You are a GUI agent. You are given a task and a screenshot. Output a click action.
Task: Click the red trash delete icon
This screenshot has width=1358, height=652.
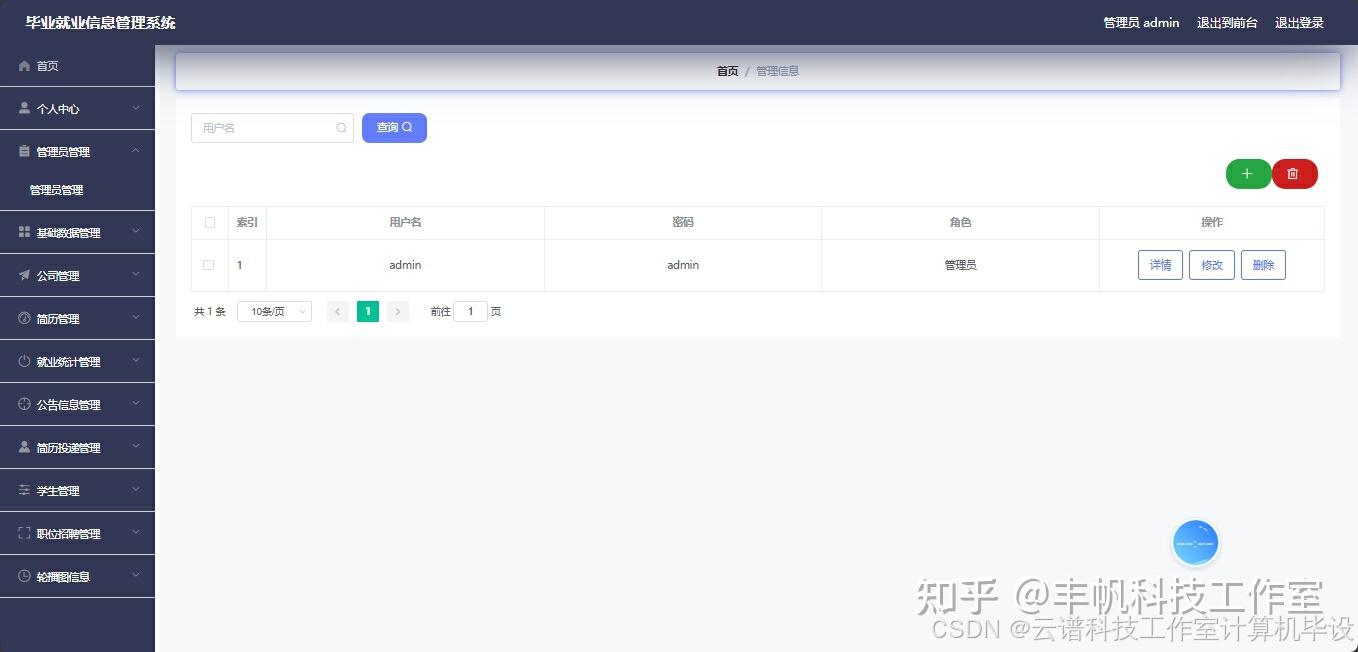(x=1294, y=173)
